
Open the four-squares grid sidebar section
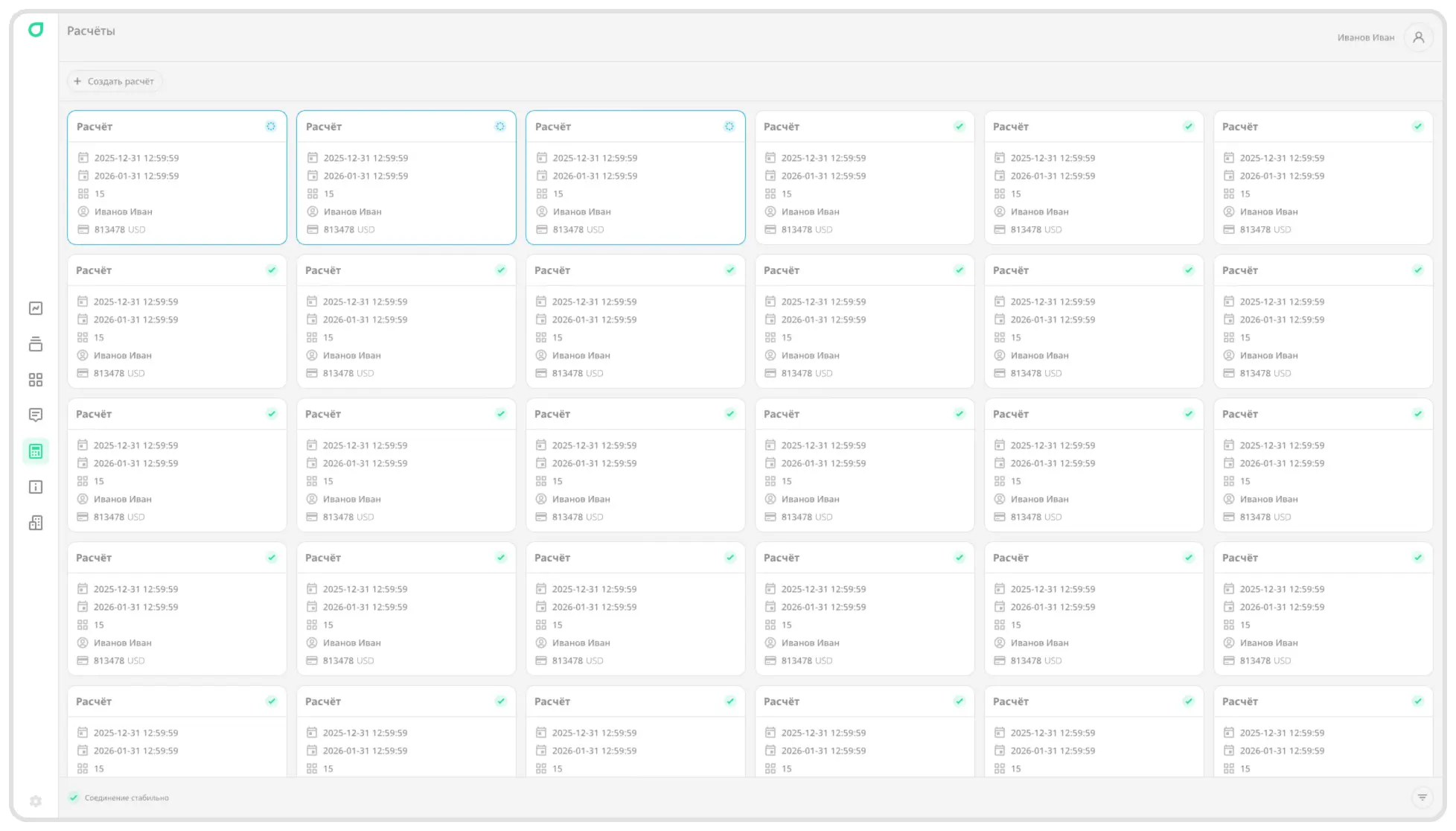pyautogui.click(x=36, y=380)
